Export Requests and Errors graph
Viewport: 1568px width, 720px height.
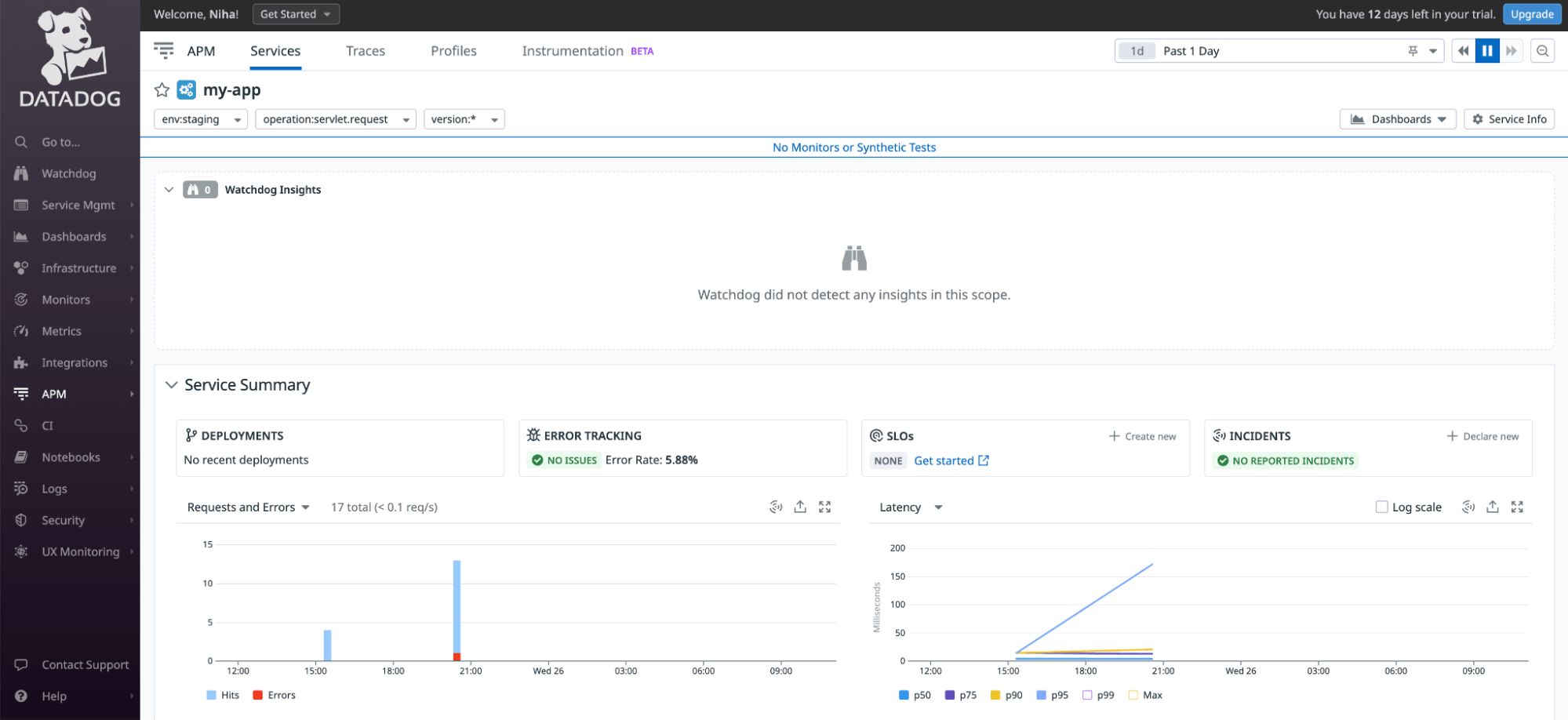[x=800, y=507]
